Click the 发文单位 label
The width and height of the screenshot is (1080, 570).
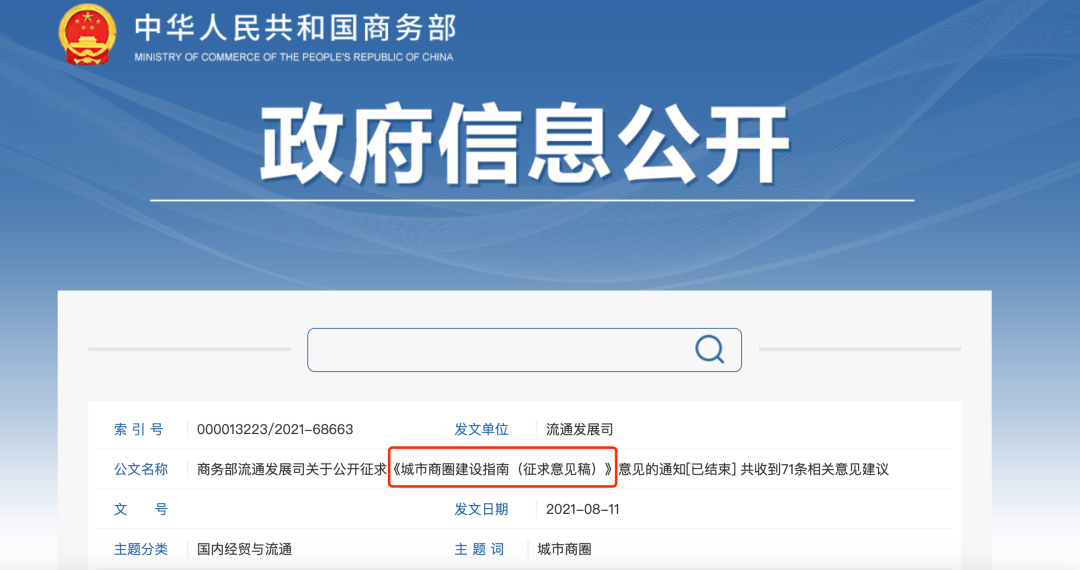pos(481,430)
